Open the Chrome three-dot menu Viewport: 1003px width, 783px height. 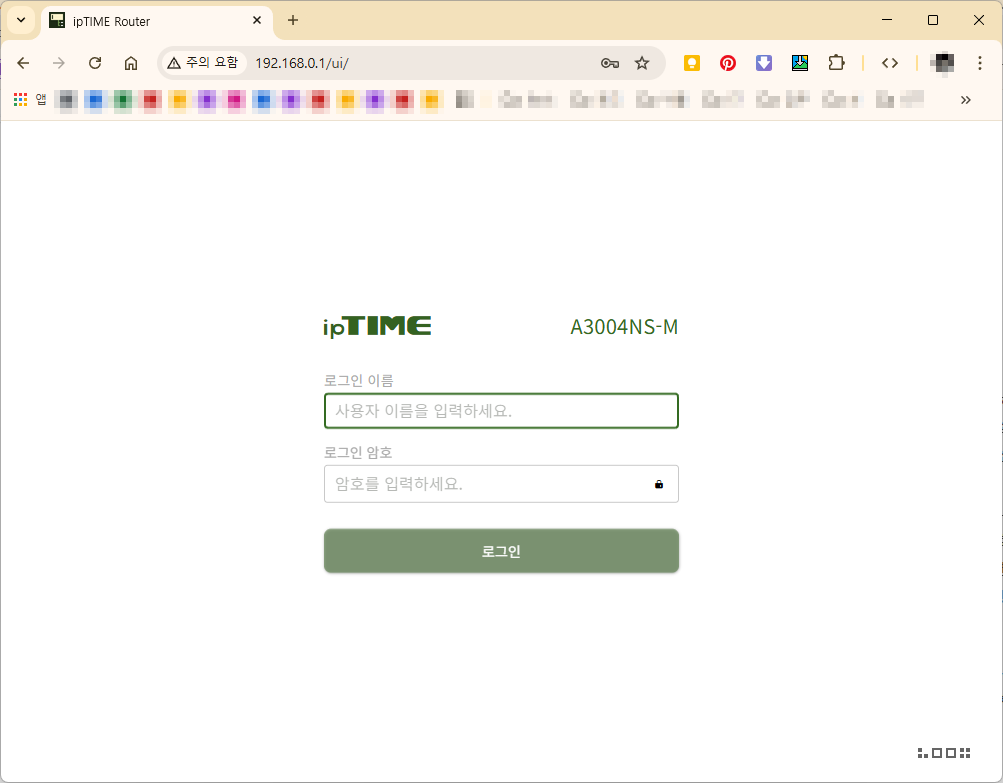pos(979,63)
